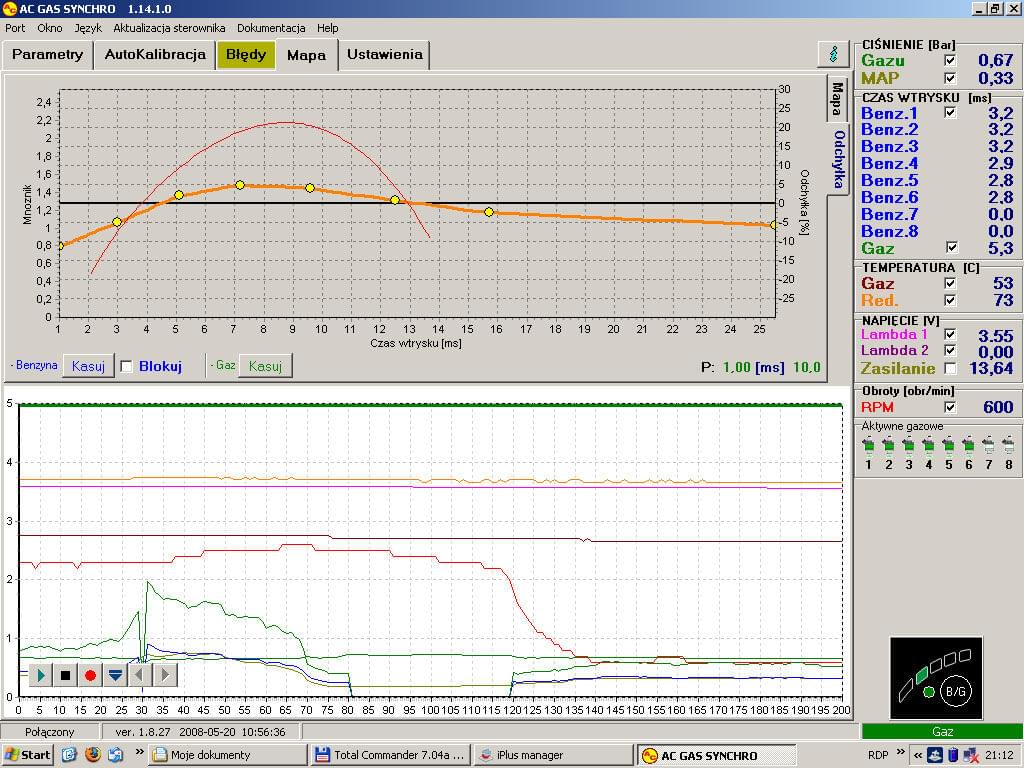Viewport: 1024px width, 768px height.
Task: Click gas injector 1 icon
Action: pyautogui.click(x=868, y=446)
